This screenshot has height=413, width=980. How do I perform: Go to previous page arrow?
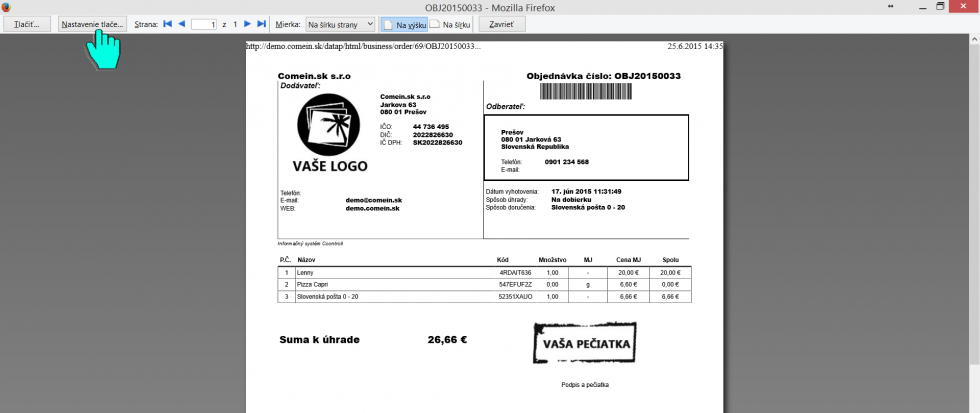coord(181,24)
